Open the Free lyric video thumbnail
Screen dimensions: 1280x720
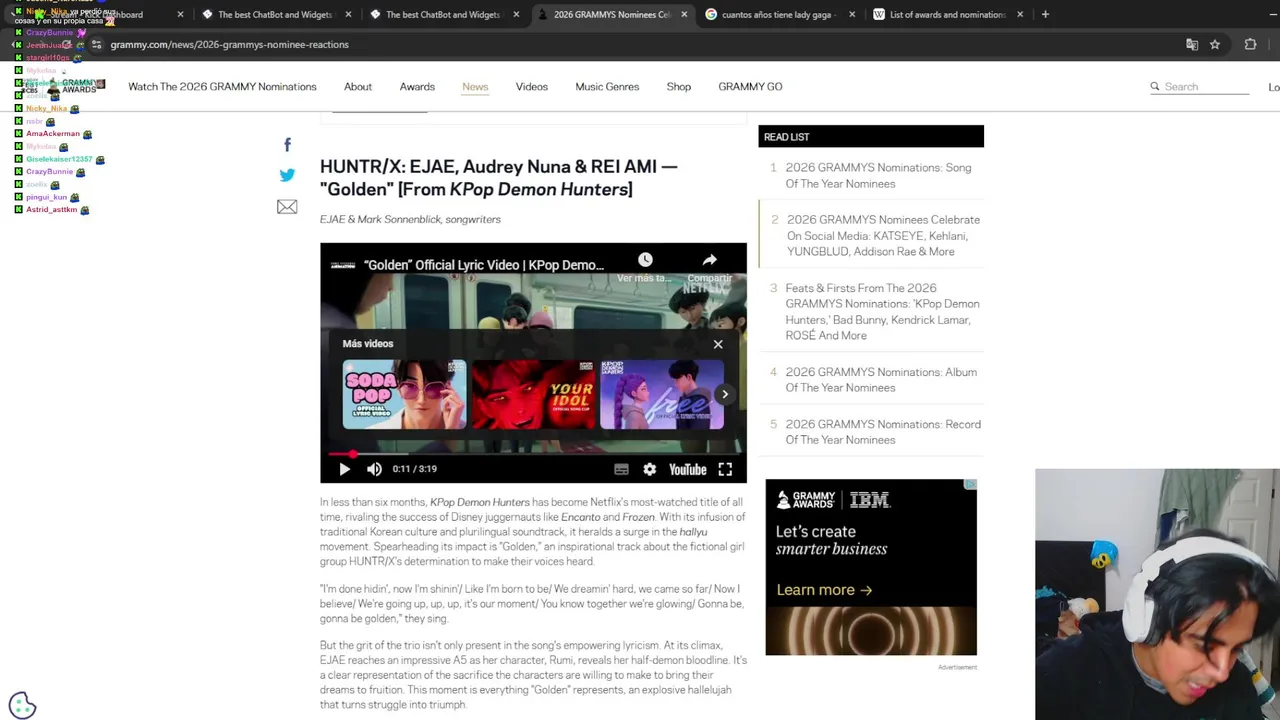(661, 395)
